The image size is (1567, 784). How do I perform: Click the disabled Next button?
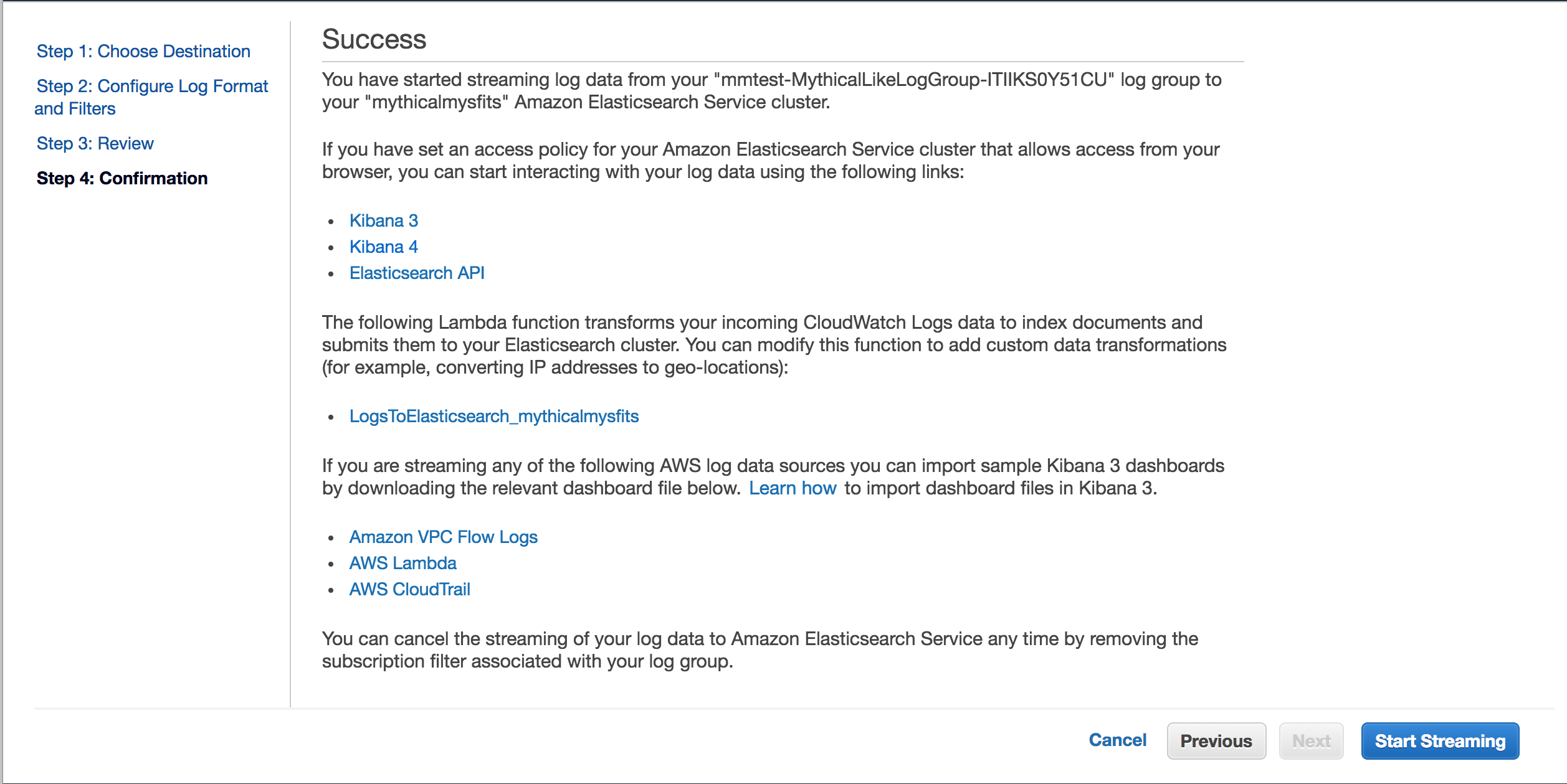point(1312,741)
